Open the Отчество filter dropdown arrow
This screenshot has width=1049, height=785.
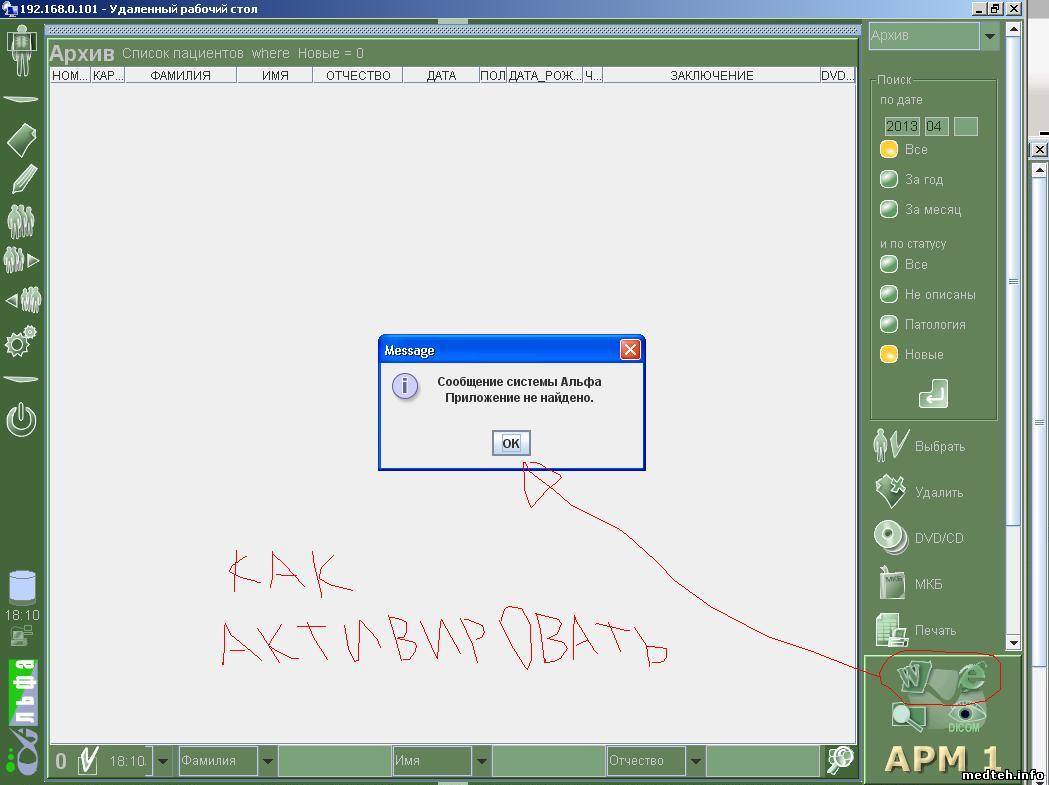click(696, 761)
